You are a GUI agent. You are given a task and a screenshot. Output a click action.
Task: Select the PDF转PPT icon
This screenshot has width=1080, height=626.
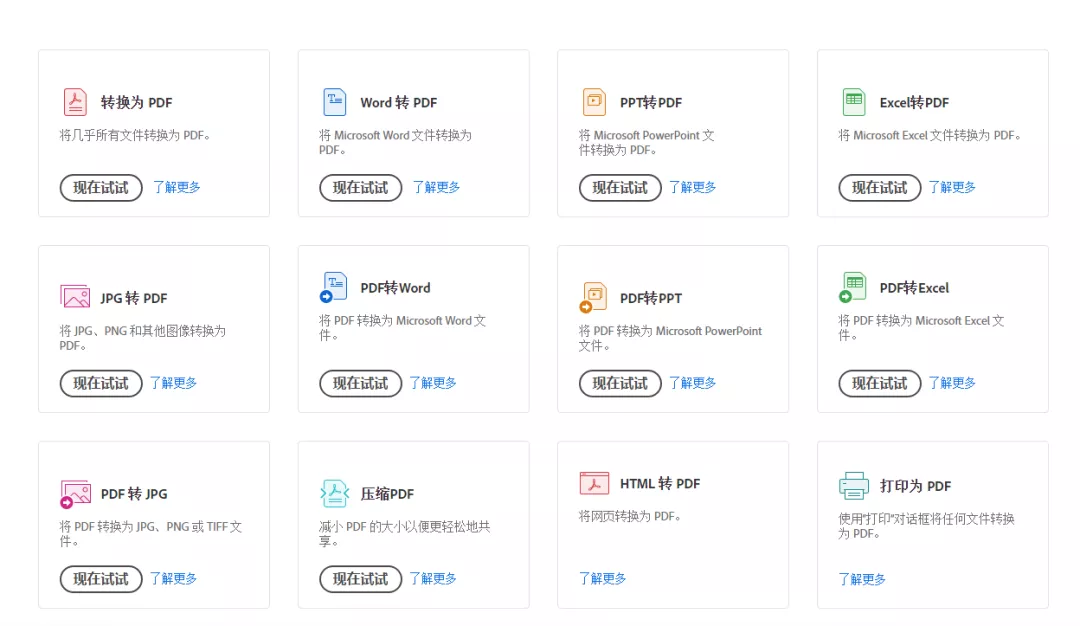click(x=593, y=297)
